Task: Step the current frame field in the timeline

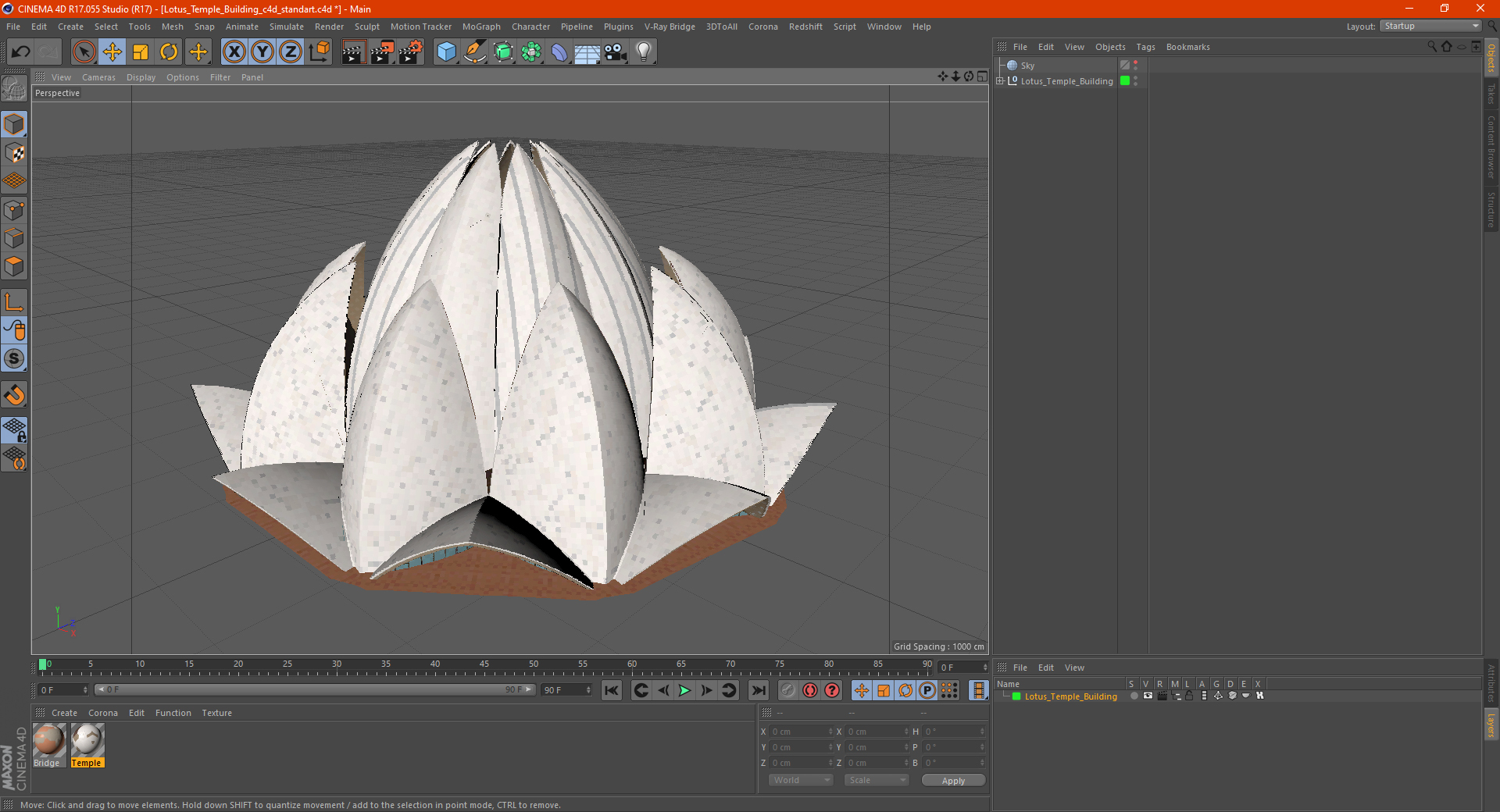Action: 962,668
